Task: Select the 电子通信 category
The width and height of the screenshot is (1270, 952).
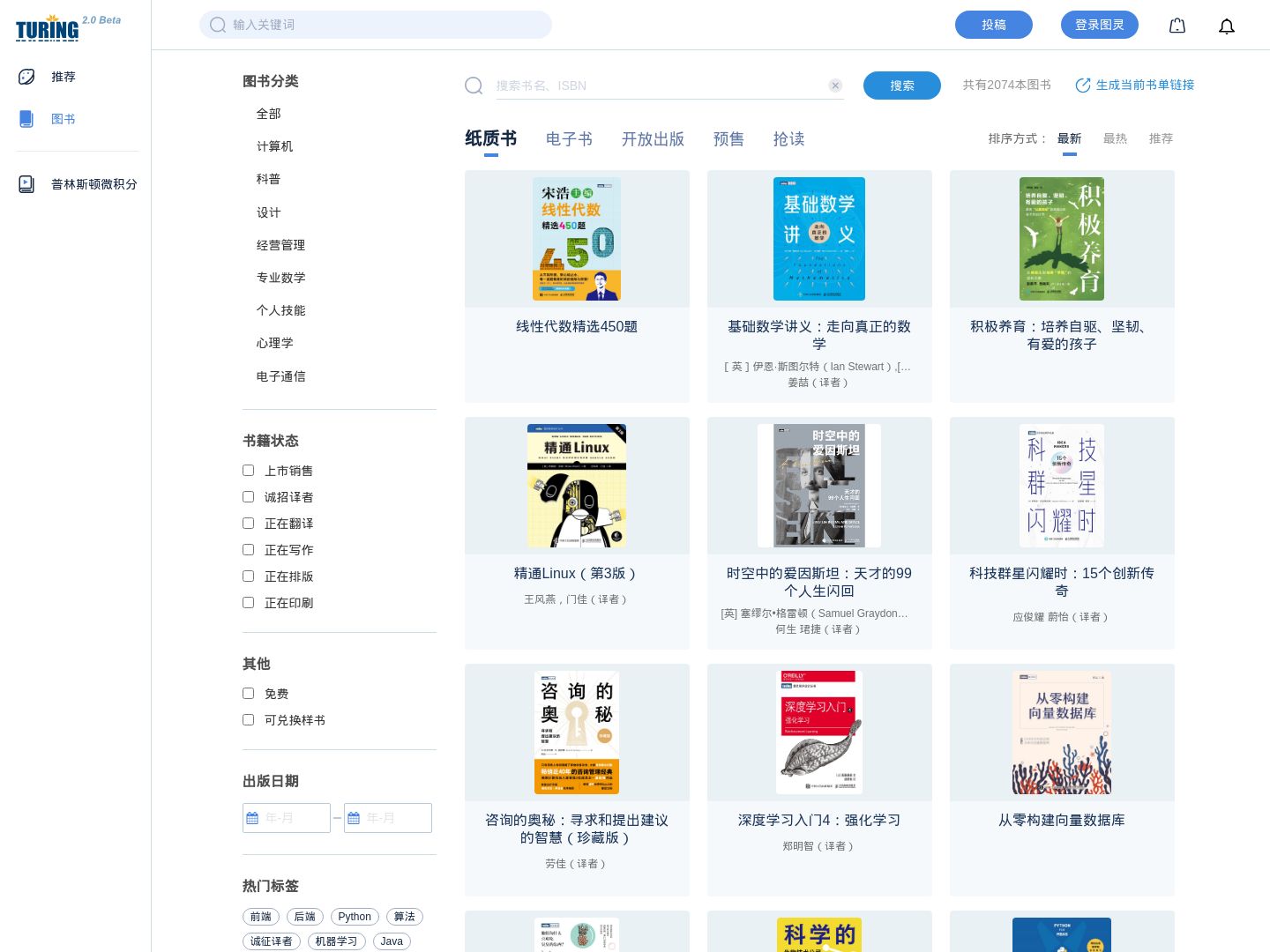Action: pos(281,376)
